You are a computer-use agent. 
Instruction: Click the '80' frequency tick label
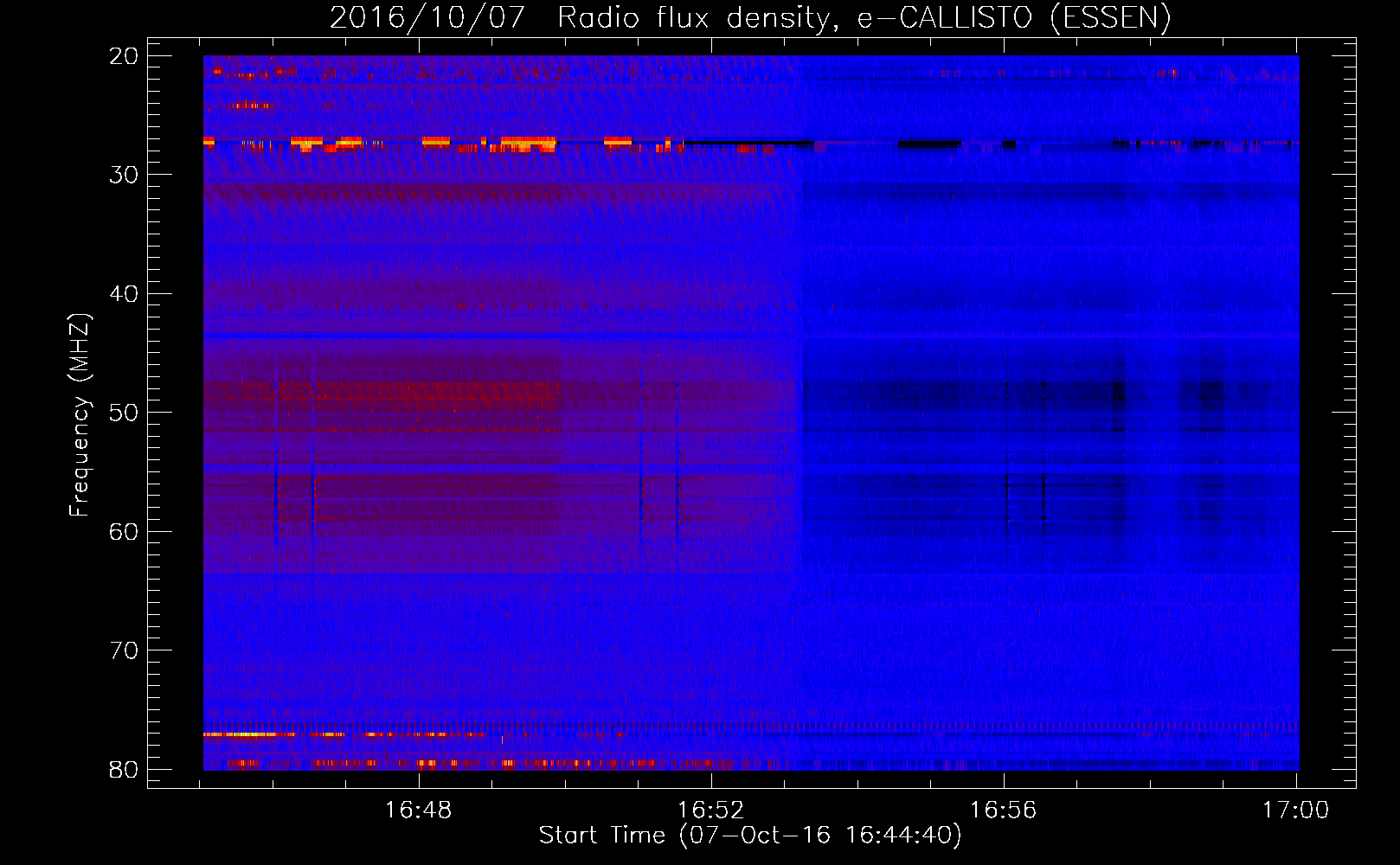[124, 769]
